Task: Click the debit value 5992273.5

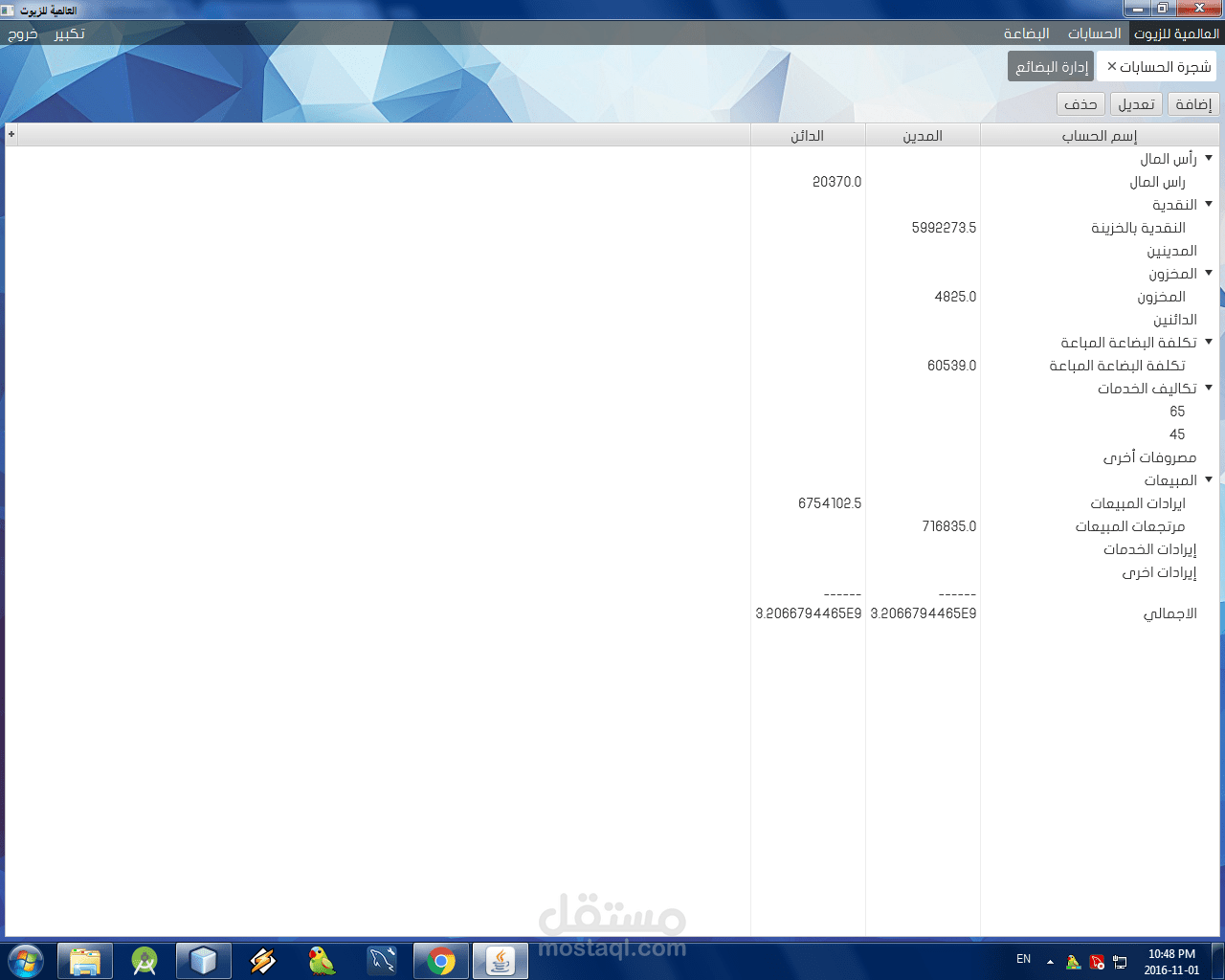Action: (944, 228)
